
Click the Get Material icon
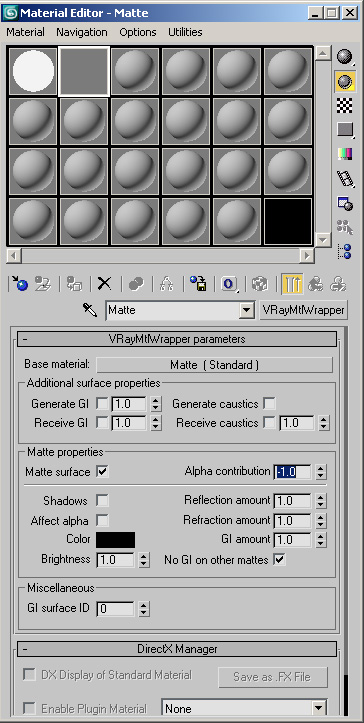(19, 284)
